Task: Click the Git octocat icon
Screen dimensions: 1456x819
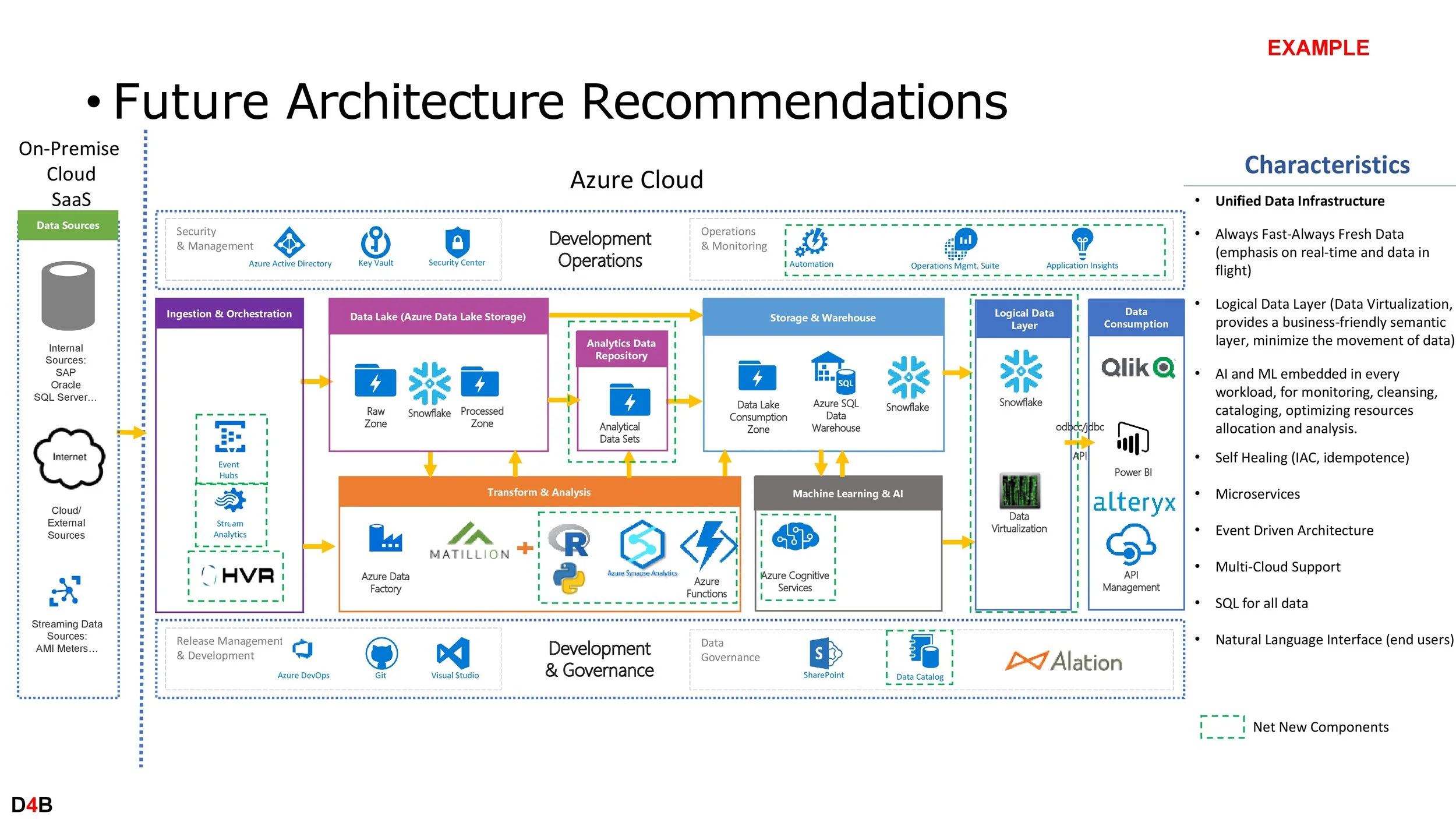Action: click(x=381, y=653)
